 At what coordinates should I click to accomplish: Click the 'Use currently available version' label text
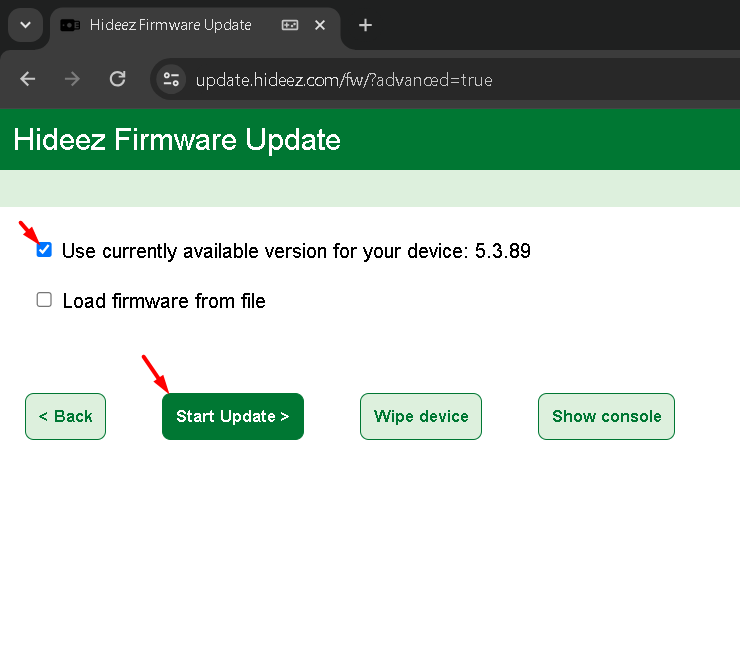pyautogui.click(x=295, y=251)
